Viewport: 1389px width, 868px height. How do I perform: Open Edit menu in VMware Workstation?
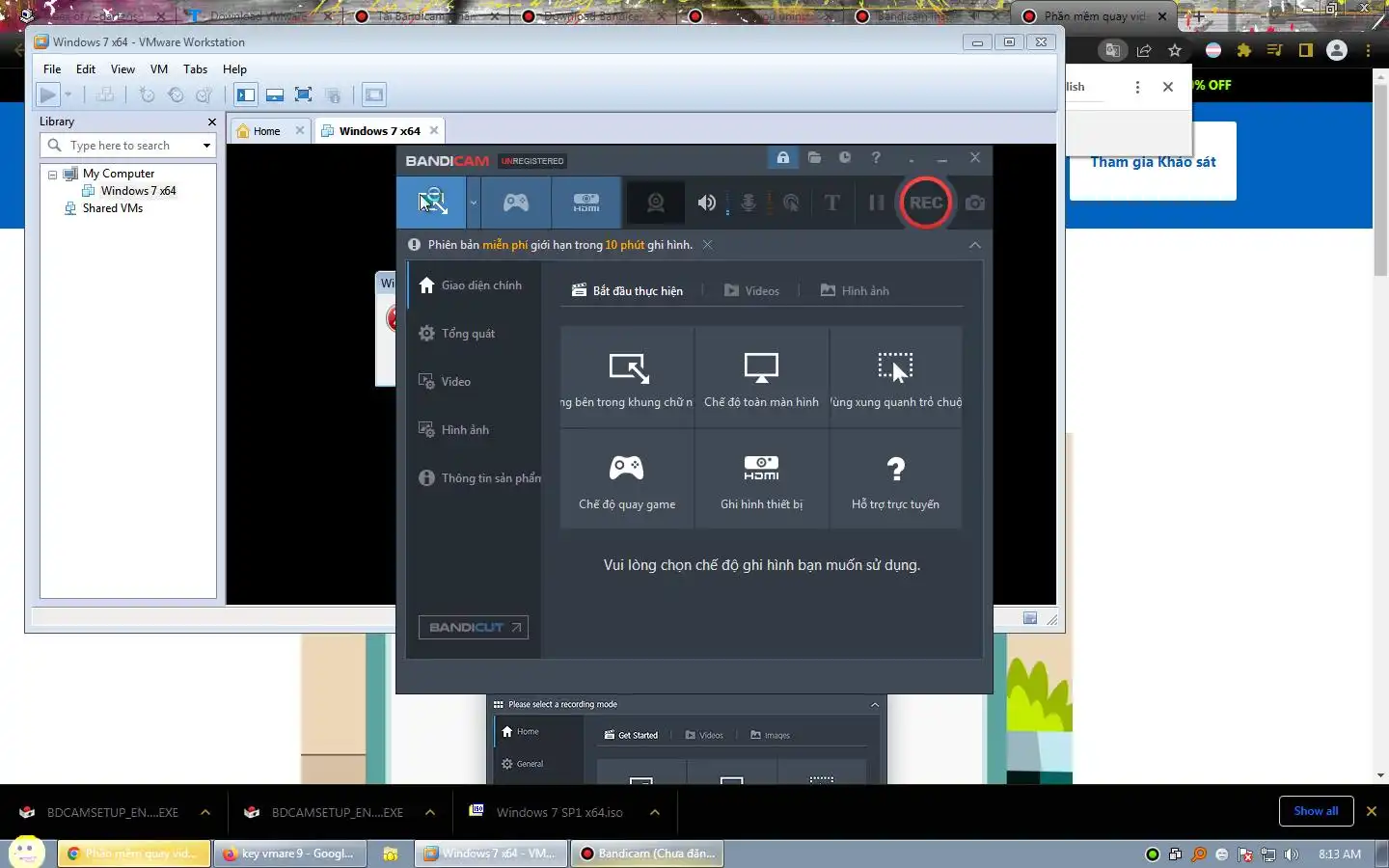coord(86,69)
